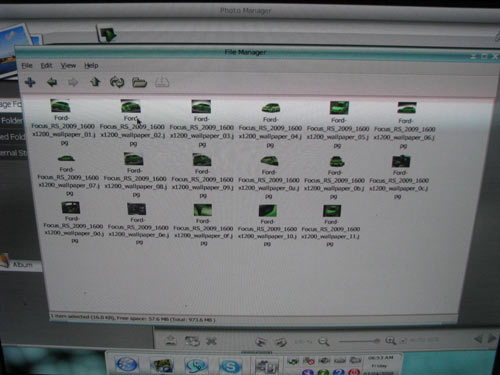Select thumbnail wallpaper_0d.jpg
500x375 pixels.
pyautogui.click(x=71, y=208)
